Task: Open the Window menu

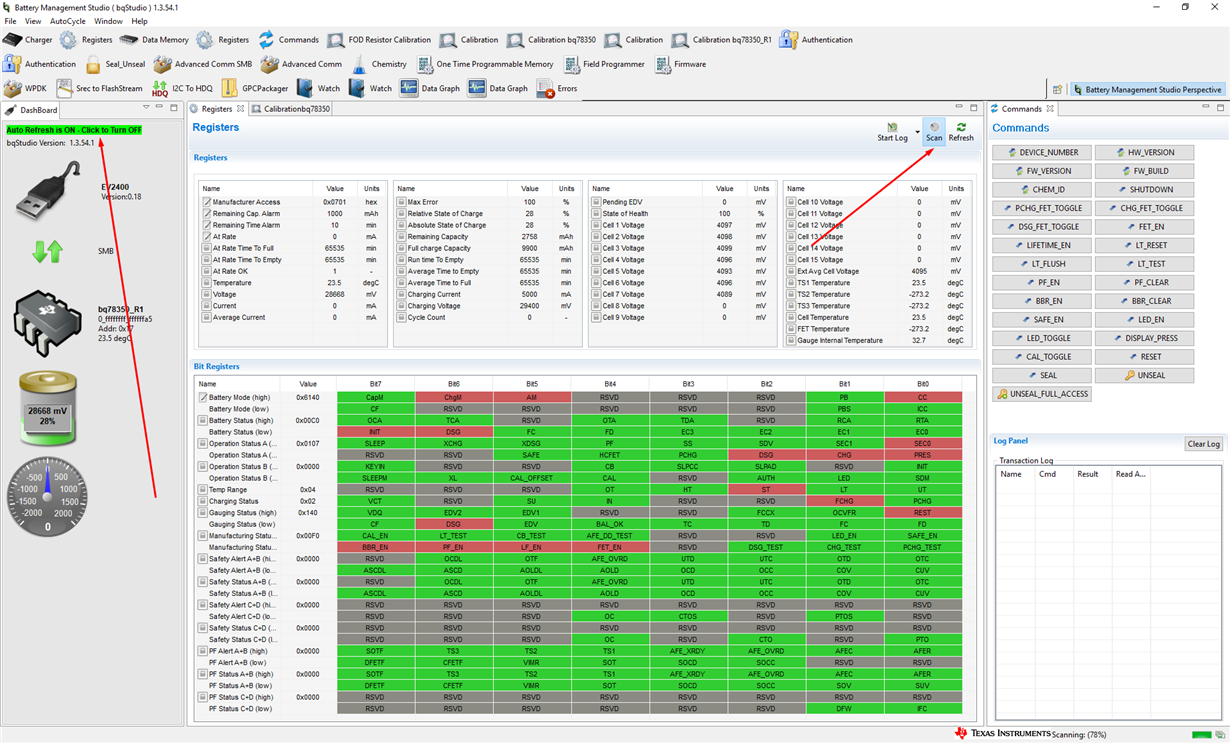Action: [x=108, y=21]
